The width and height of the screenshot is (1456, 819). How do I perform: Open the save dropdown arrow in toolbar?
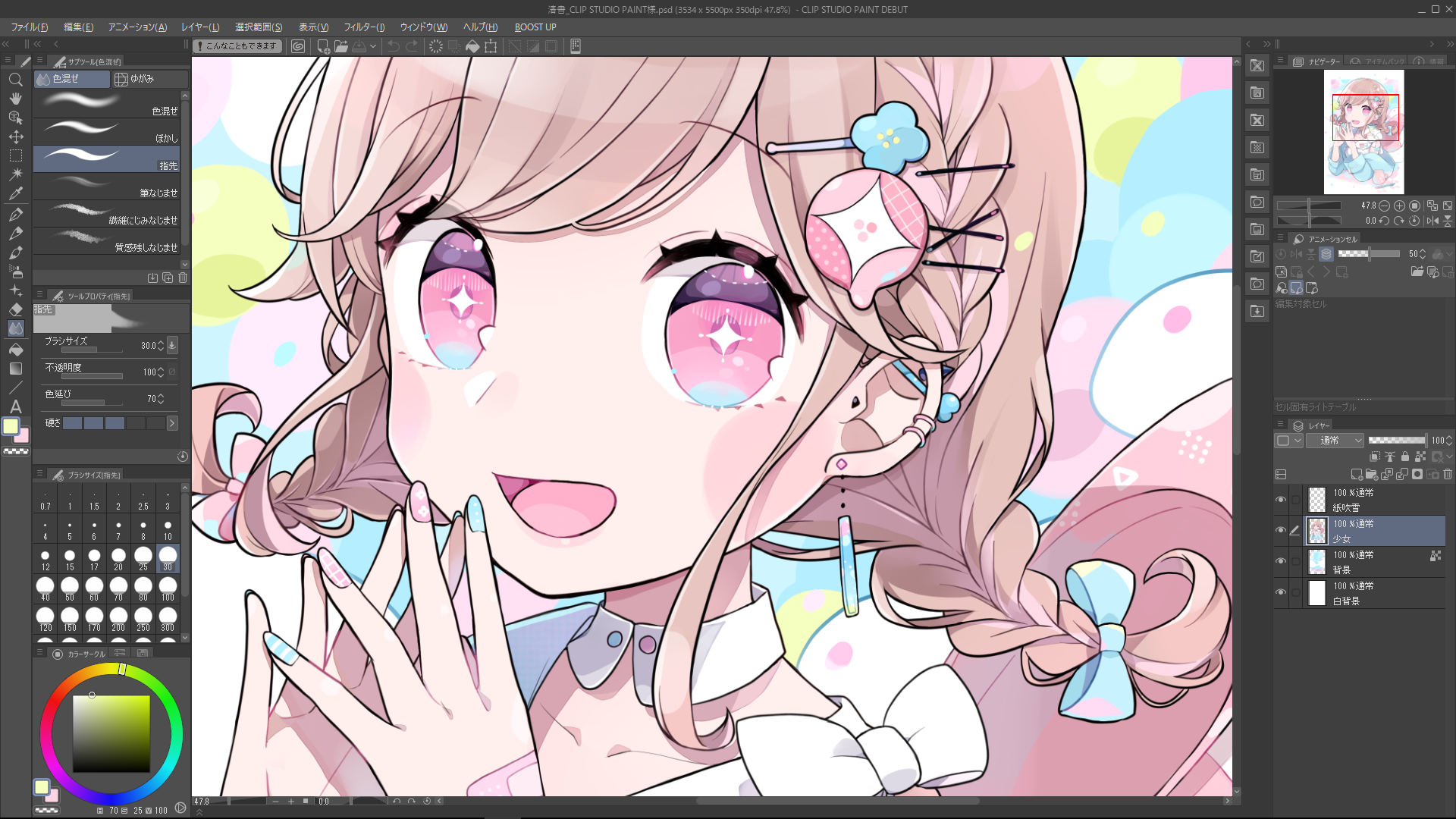click(x=373, y=46)
